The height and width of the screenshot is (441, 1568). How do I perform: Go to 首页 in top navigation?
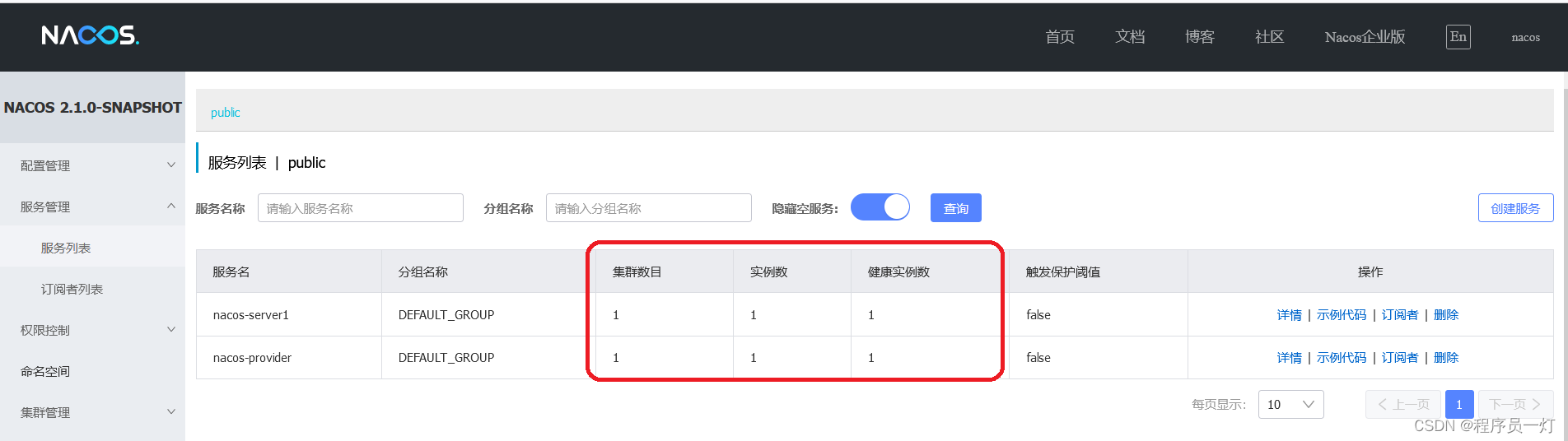click(1060, 37)
